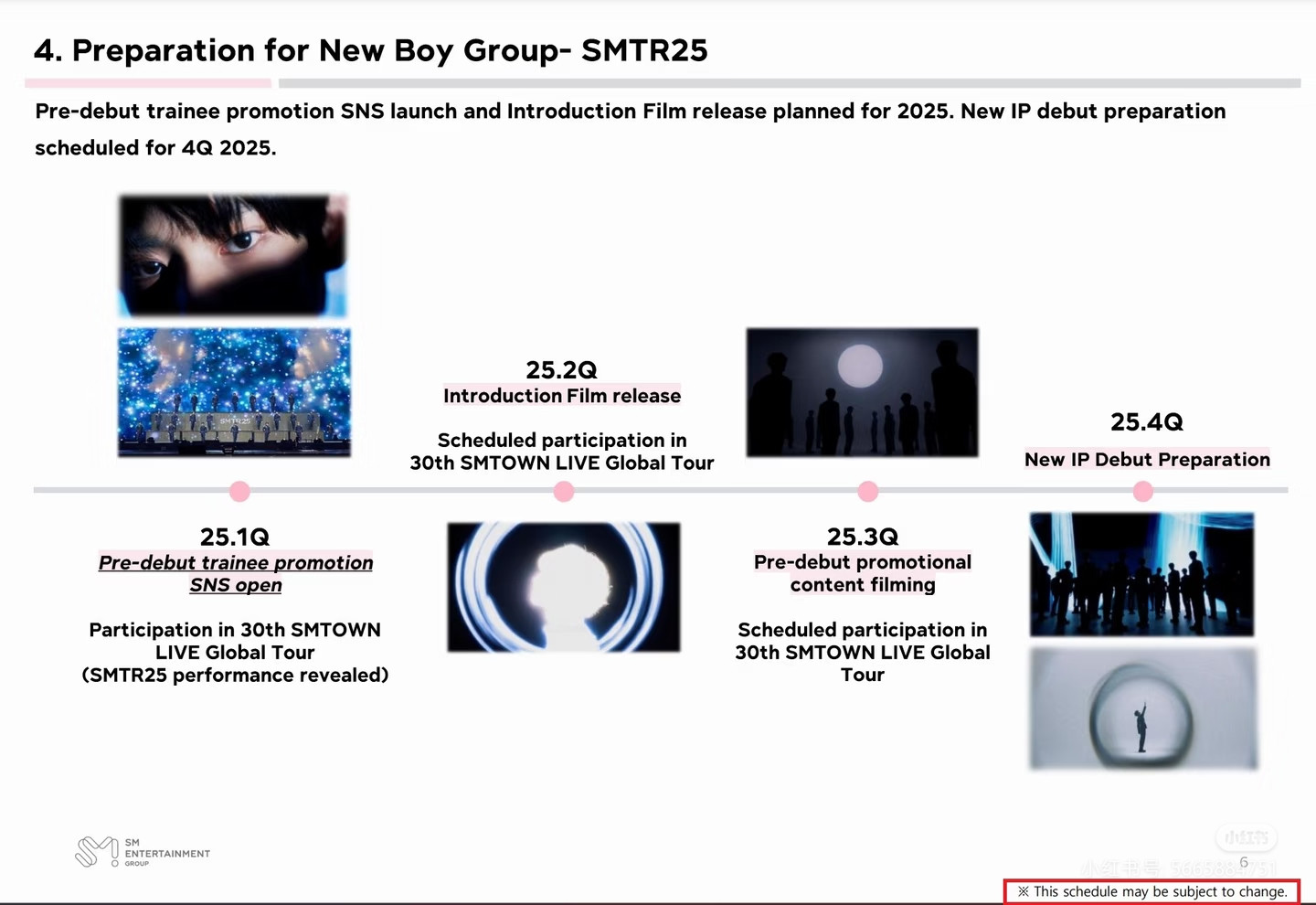
Task: Click the slide title "4. Preparation for New Boy Group- SMTR25"
Action: (371, 50)
